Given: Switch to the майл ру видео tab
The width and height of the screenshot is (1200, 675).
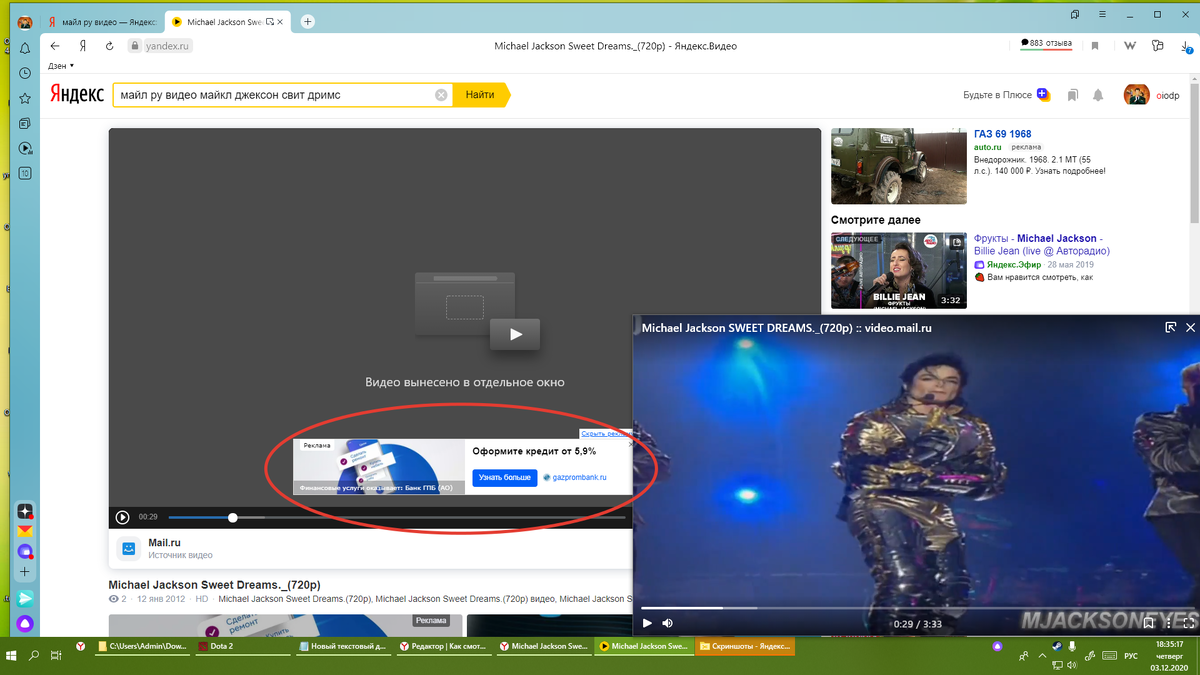Looking at the screenshot, I should [101, 21].
